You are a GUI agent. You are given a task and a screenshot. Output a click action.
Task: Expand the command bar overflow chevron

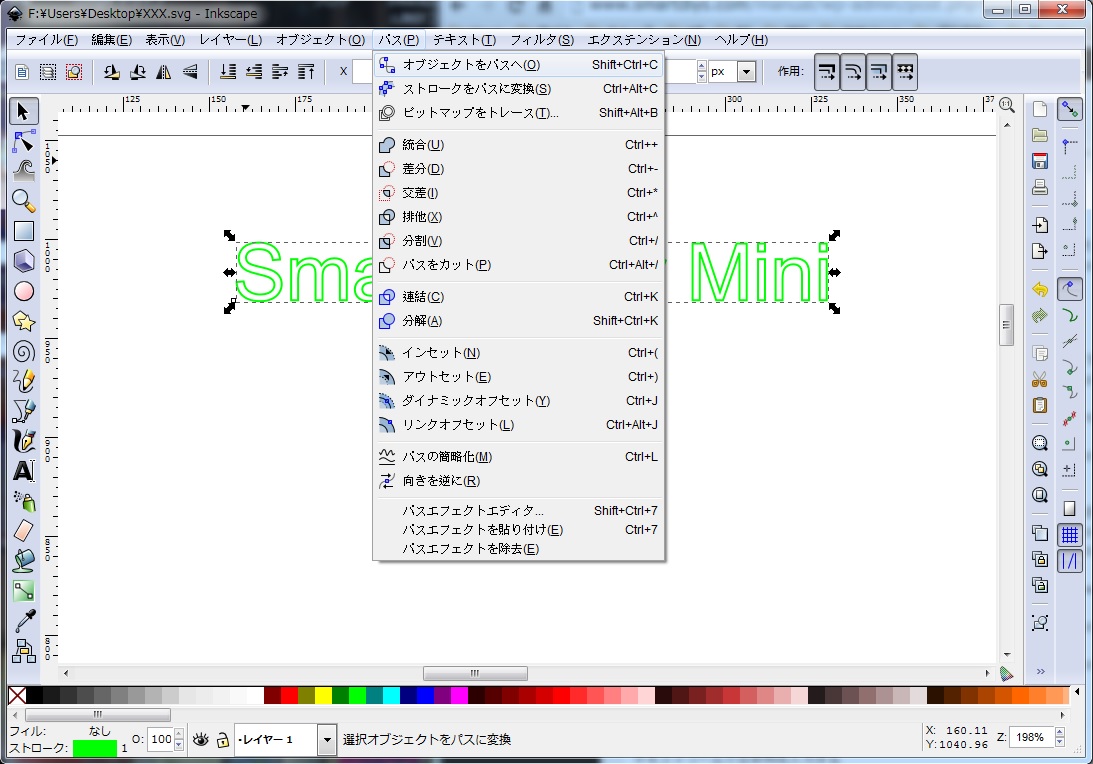[1040, 672]
